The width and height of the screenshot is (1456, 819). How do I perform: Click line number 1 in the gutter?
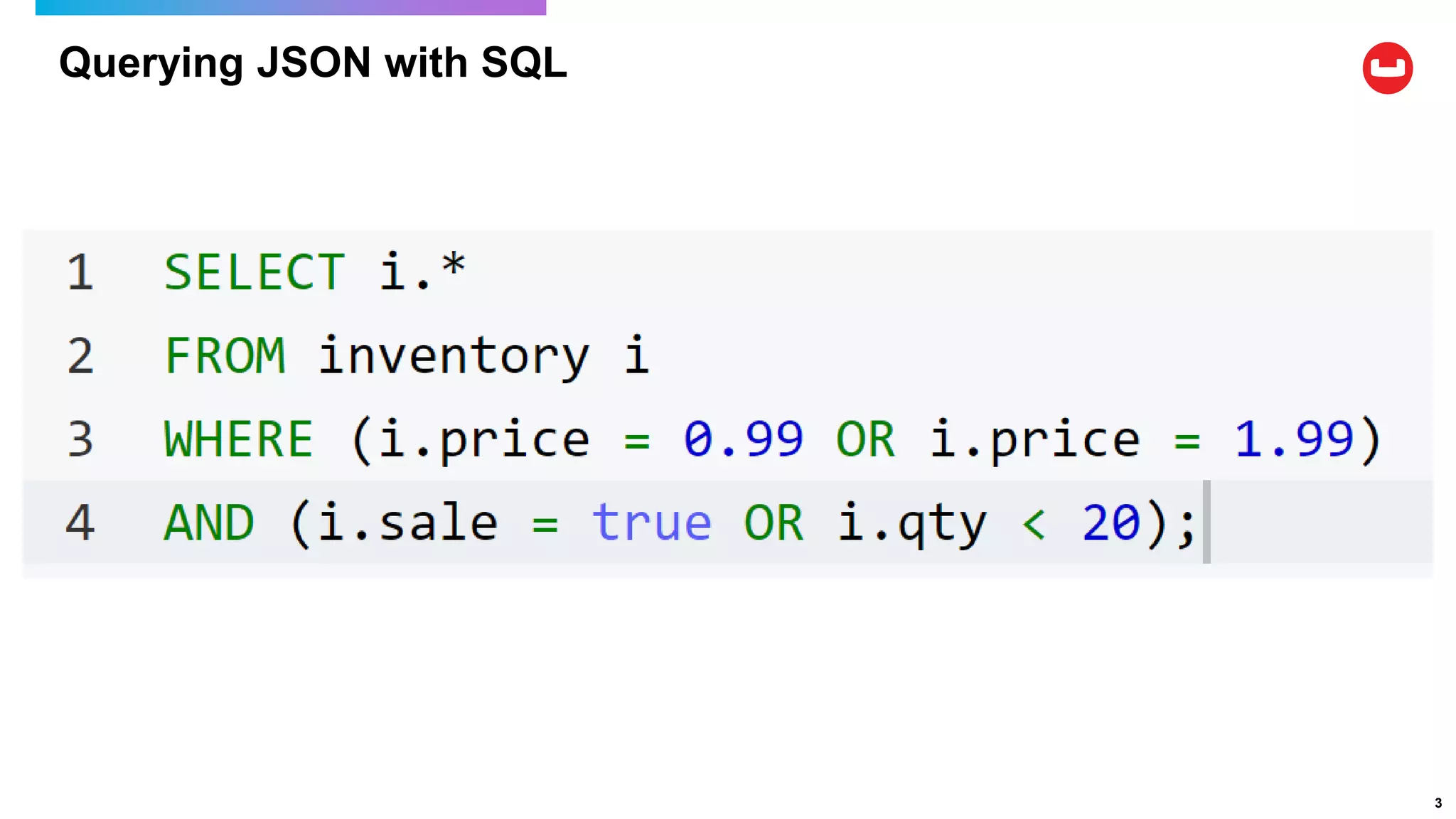point(80,272)
